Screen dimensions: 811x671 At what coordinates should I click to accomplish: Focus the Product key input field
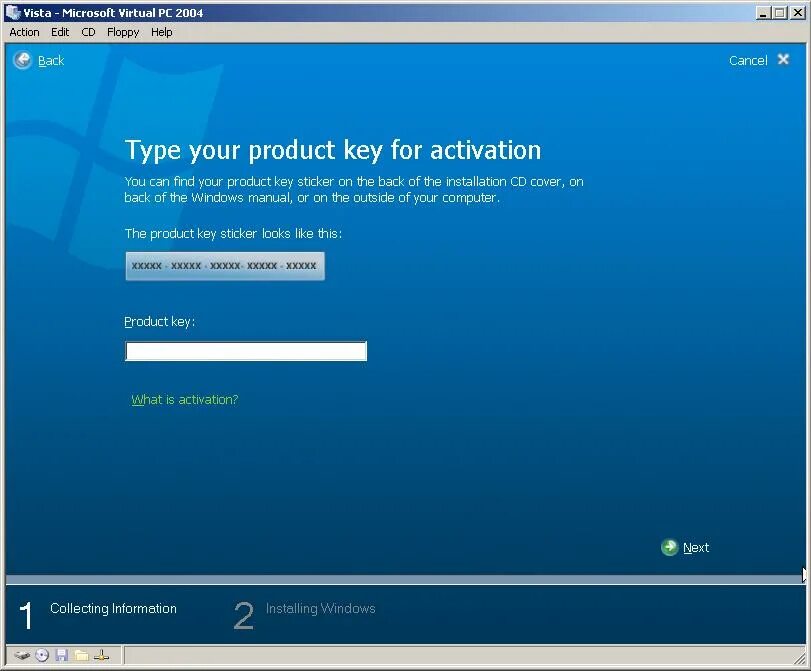point(246,351)
